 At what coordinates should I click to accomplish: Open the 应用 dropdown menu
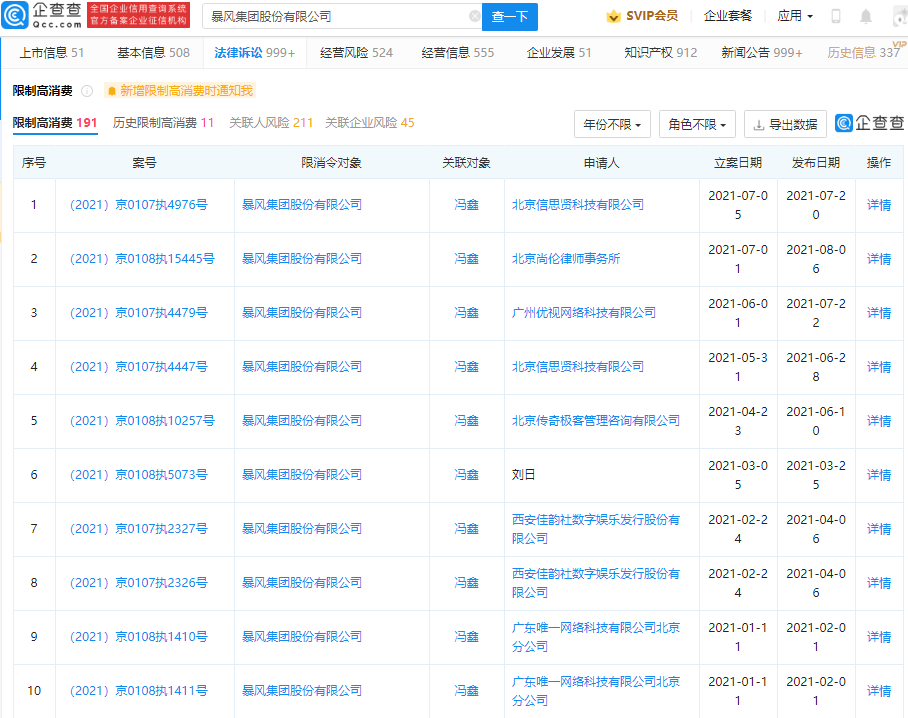tap(795, 17)
